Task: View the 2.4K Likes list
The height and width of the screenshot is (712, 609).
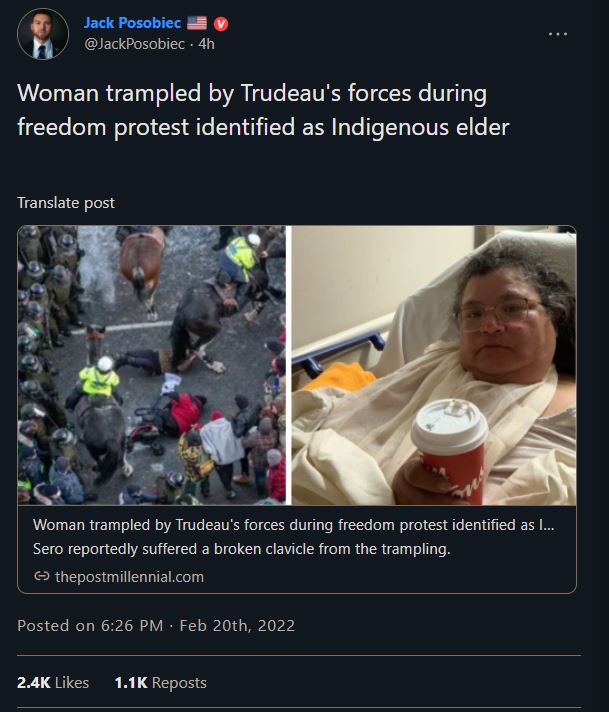Action: (x=53, y=682)
